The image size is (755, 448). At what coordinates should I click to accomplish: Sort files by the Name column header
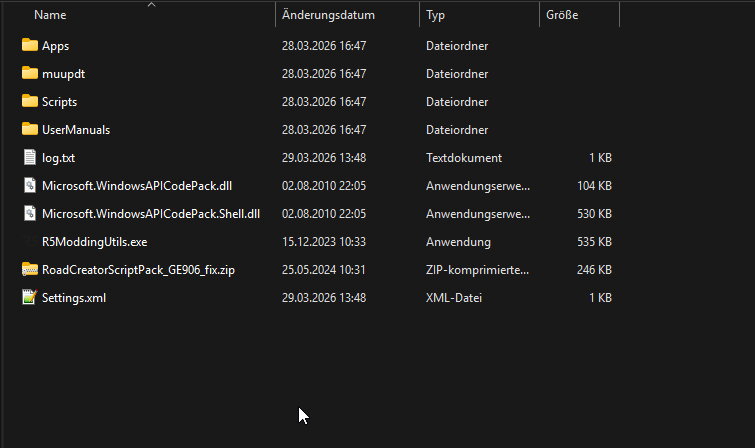pos(50,16)
